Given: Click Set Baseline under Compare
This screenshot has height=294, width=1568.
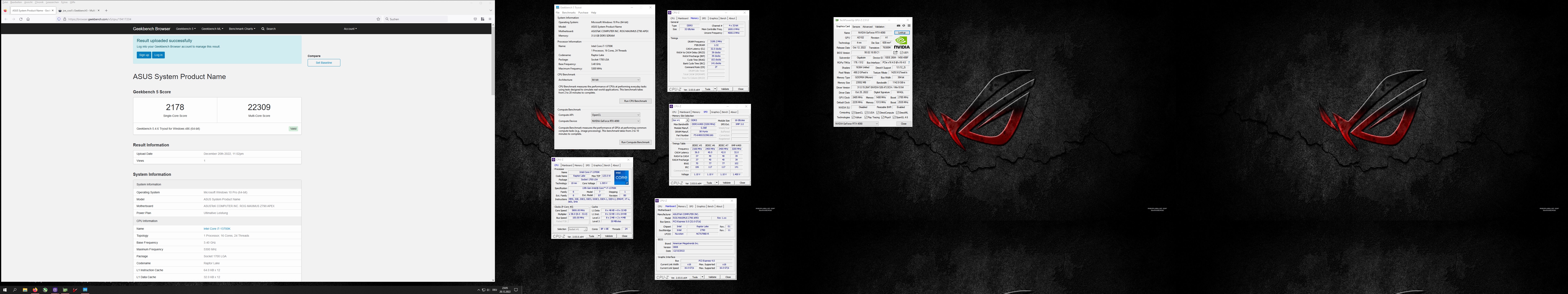Looking at the screenshot, I should (x=324, y=63).
